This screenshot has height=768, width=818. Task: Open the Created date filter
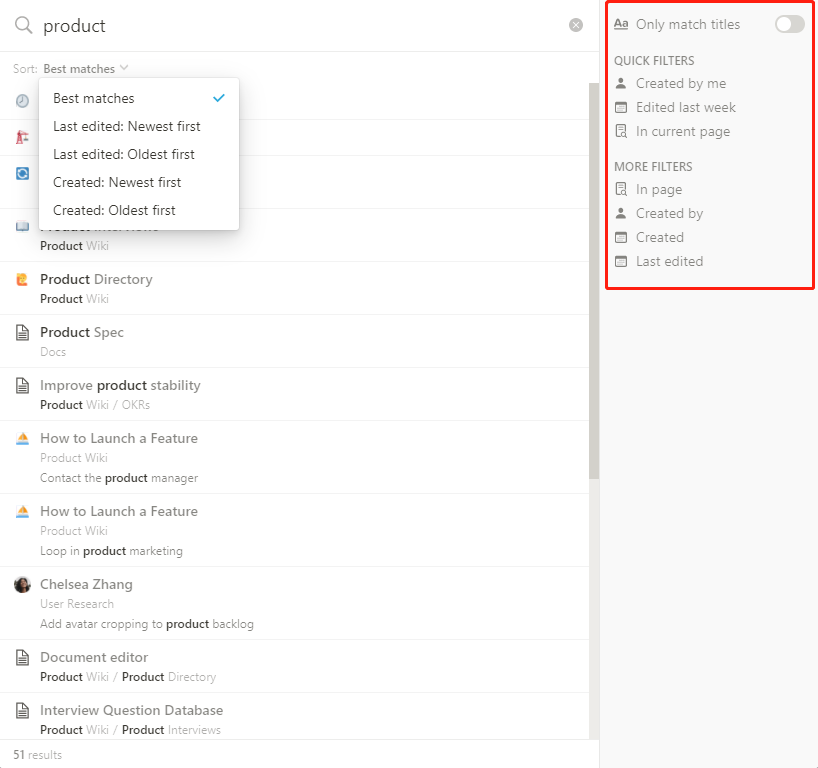point(649,237)
